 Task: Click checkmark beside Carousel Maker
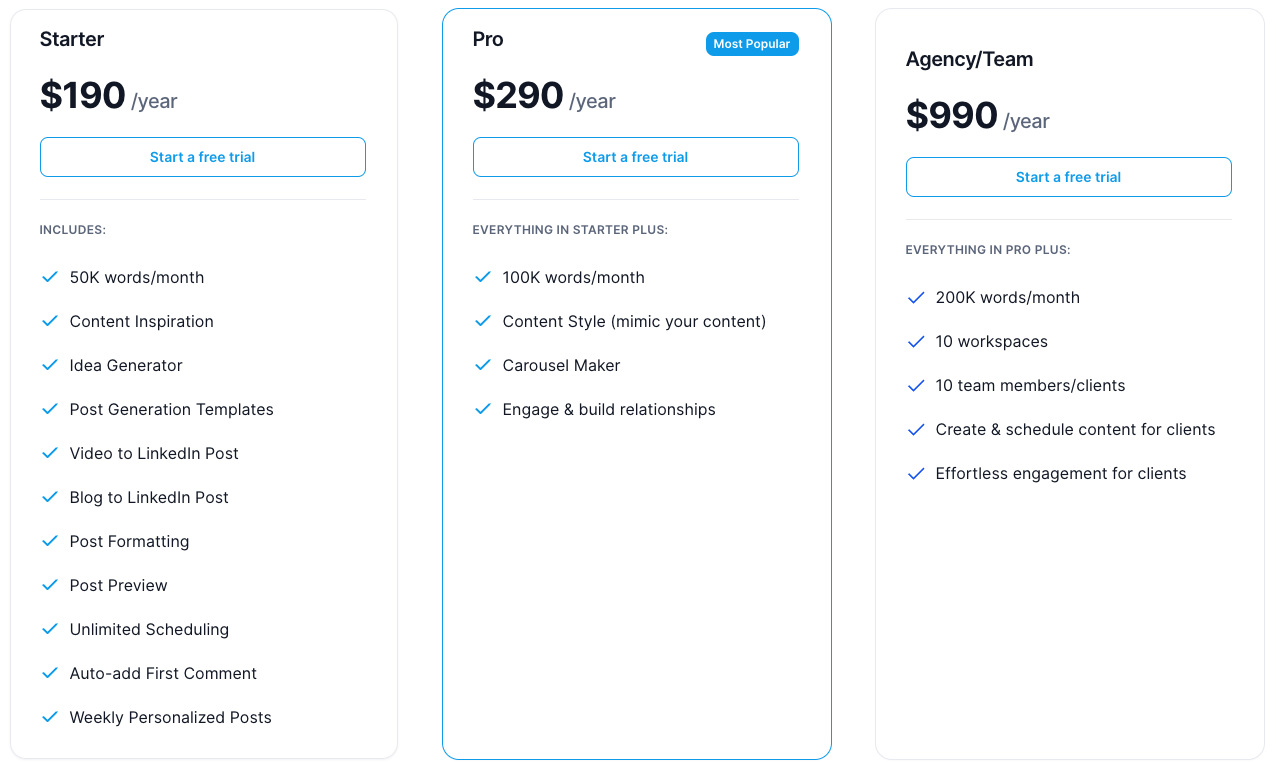(482, 365)
